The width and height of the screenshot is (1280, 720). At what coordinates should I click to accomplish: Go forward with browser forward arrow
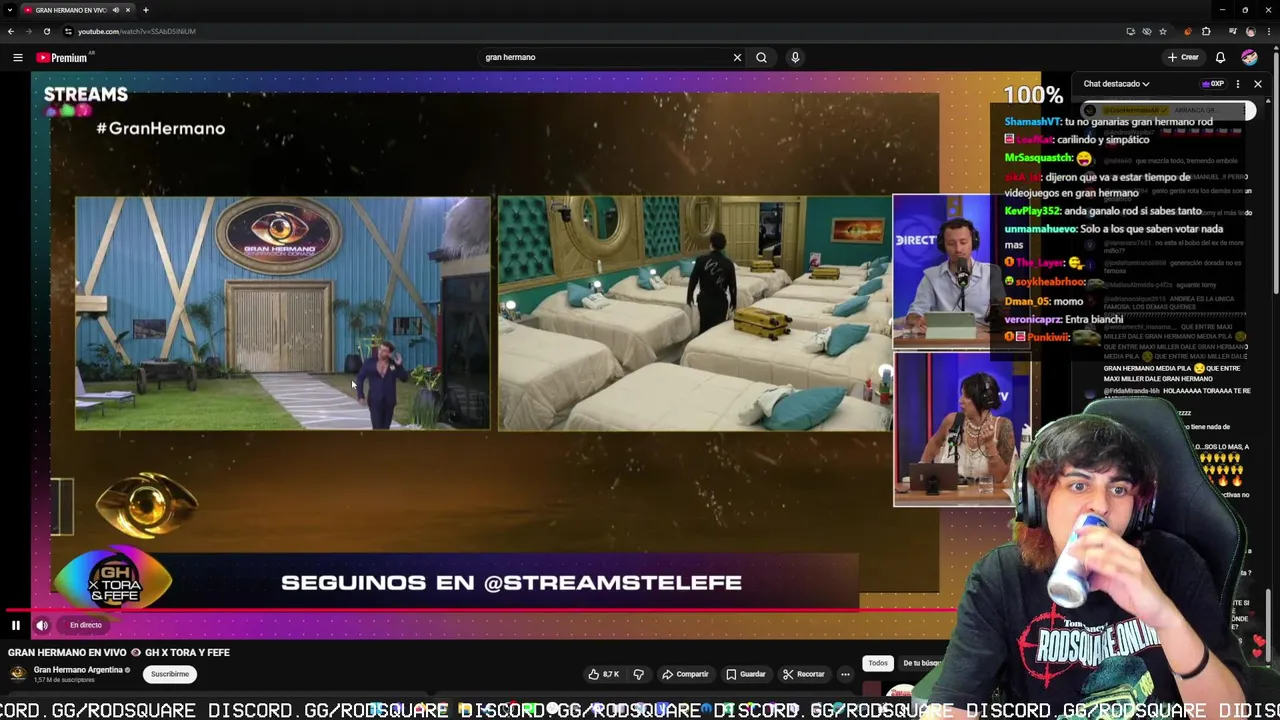coord(28,31)
